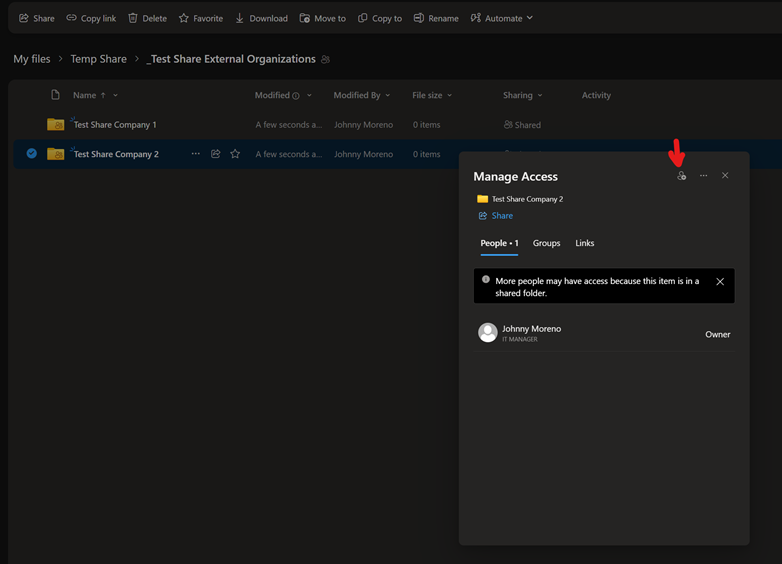Viewport: 782px width, 564px height.
Task: Click Rename in the toolbar
Action: (436, 18)
